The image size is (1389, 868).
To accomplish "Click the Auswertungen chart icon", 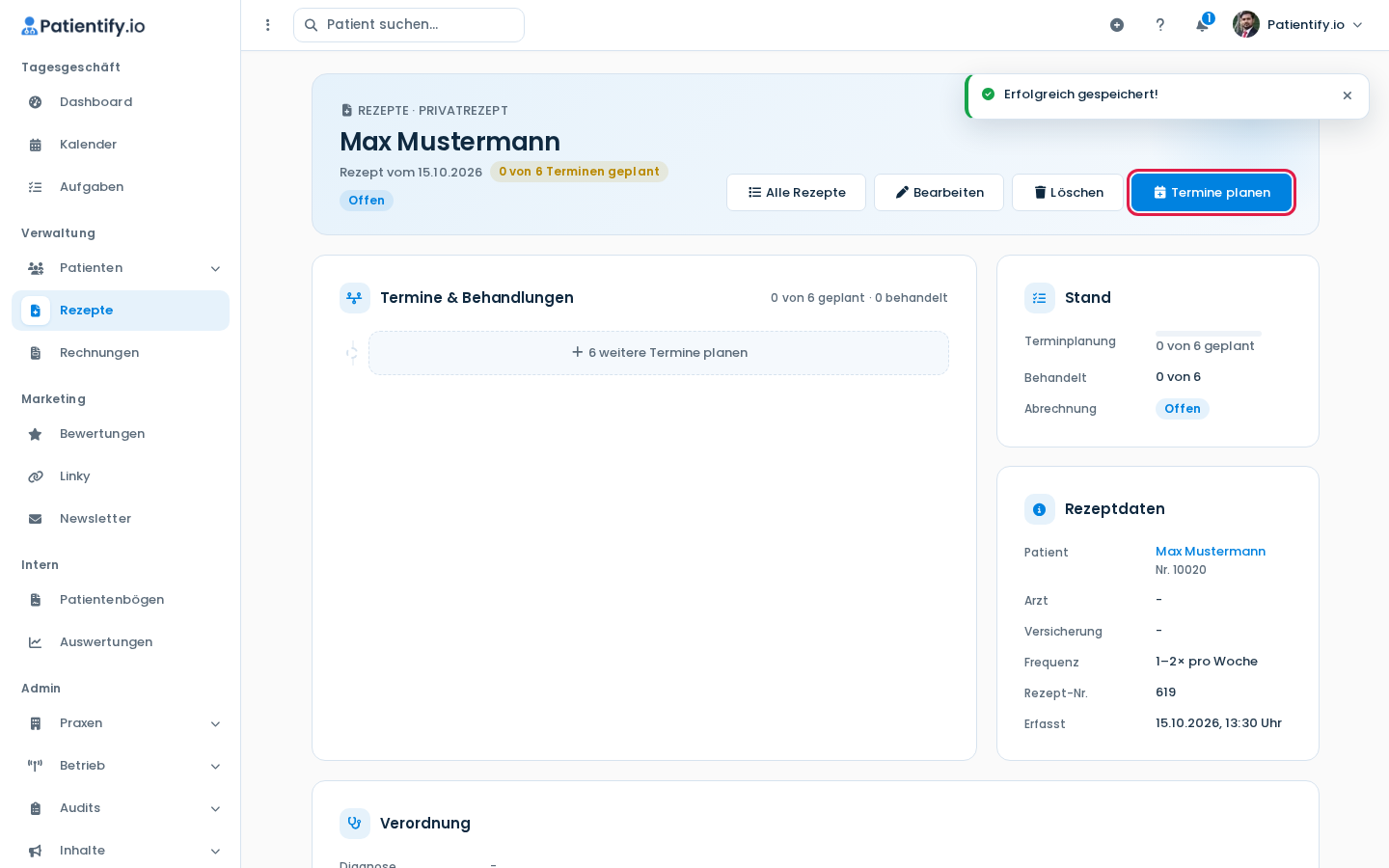I will click(36, 642).
